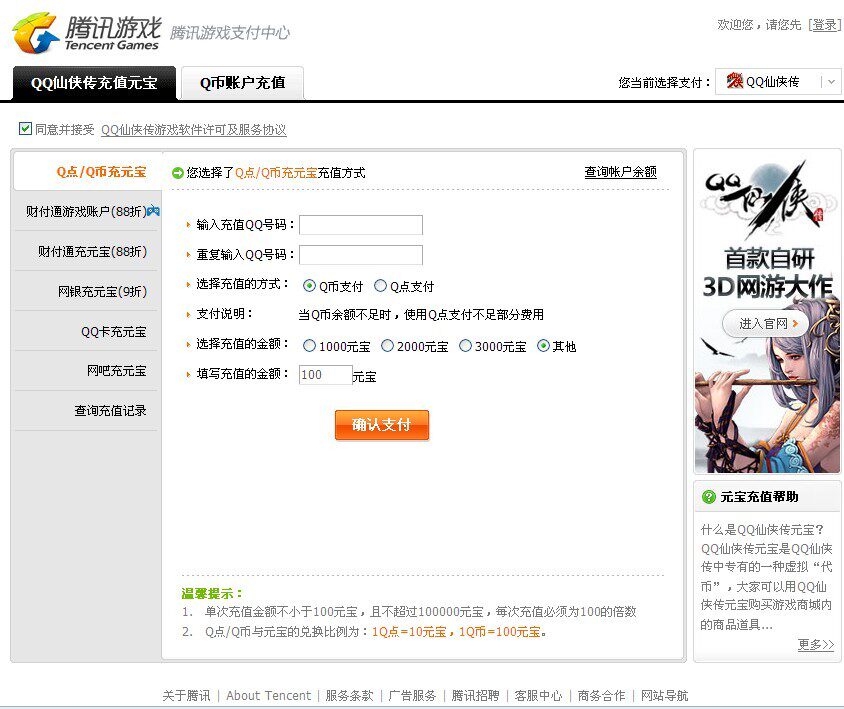Open the QQ仙侠传游戏软件许可及服务协议 link

[194, 130]
